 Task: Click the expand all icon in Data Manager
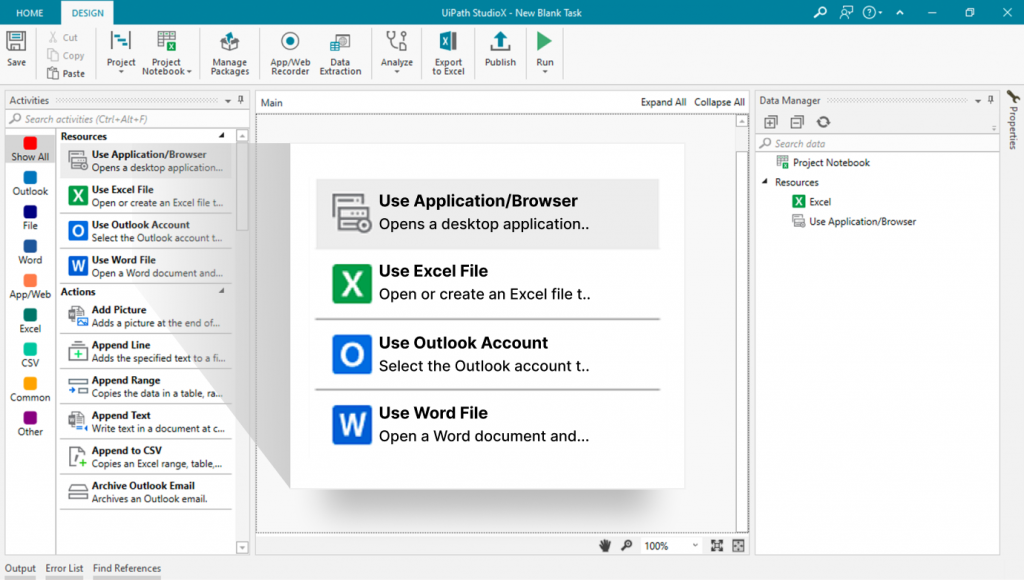(x=771, y=122)
